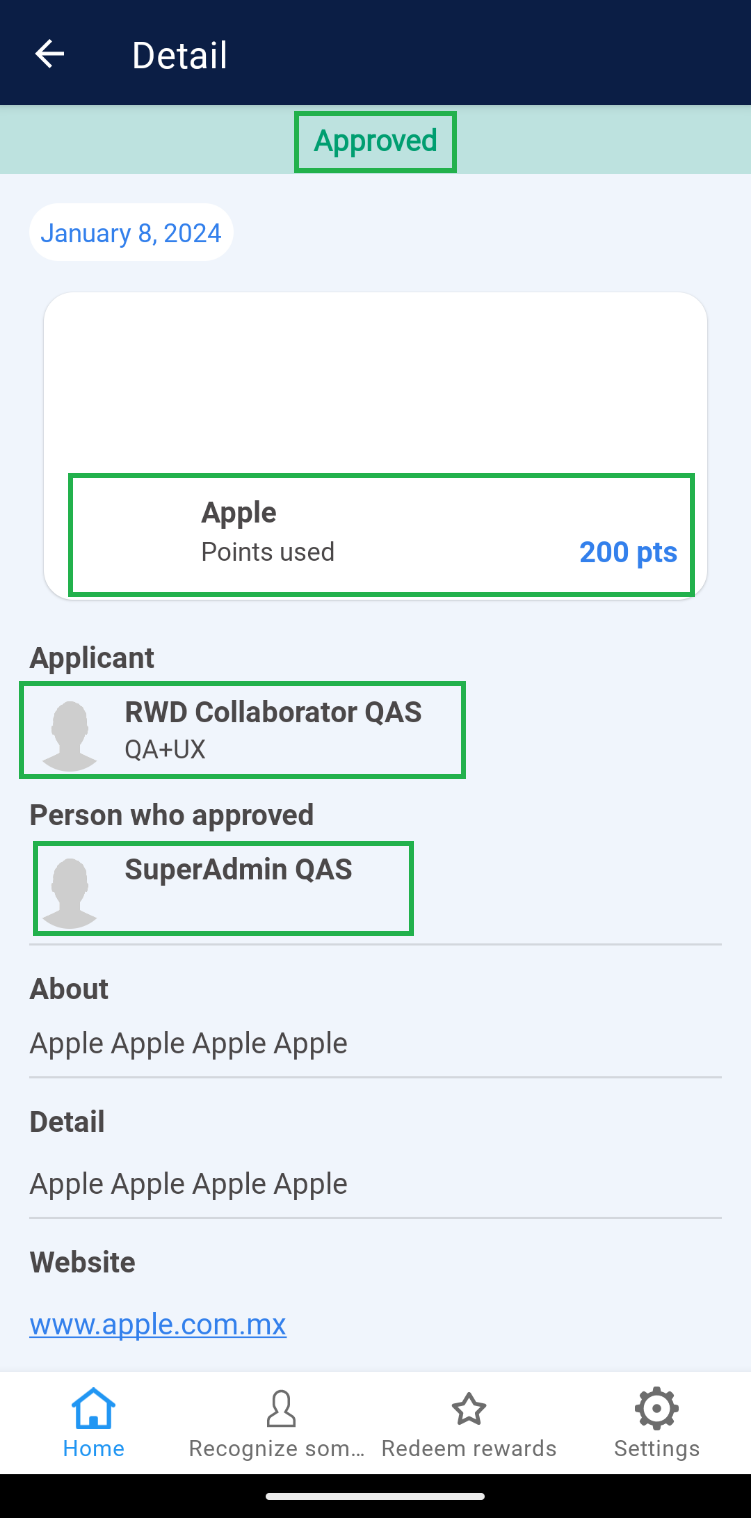Switch to Redeem rewards tab label
This screenshot has height=1518, width=751.
tap(469, 1448)
